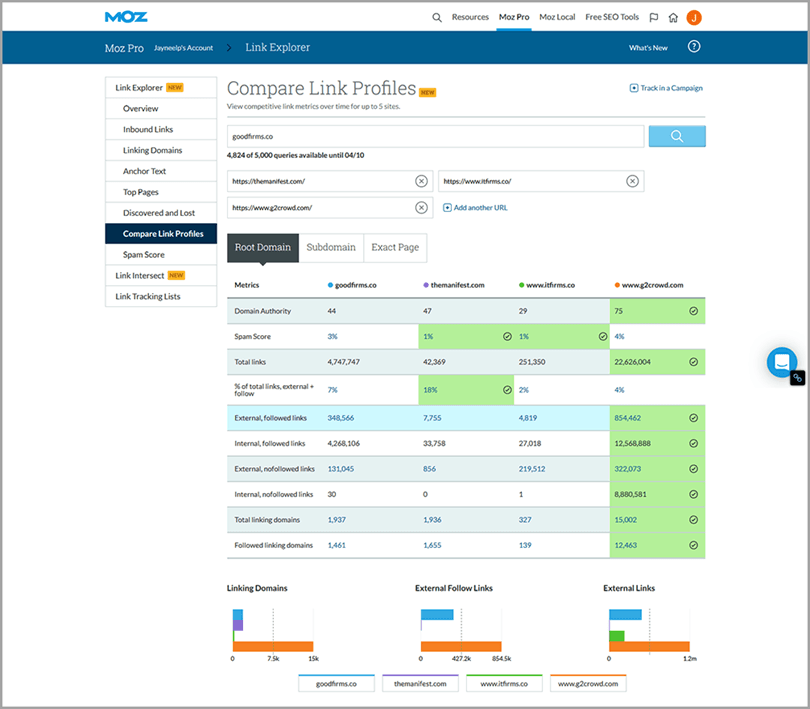Click Jayneelp's Account breadcrumb

183,48
